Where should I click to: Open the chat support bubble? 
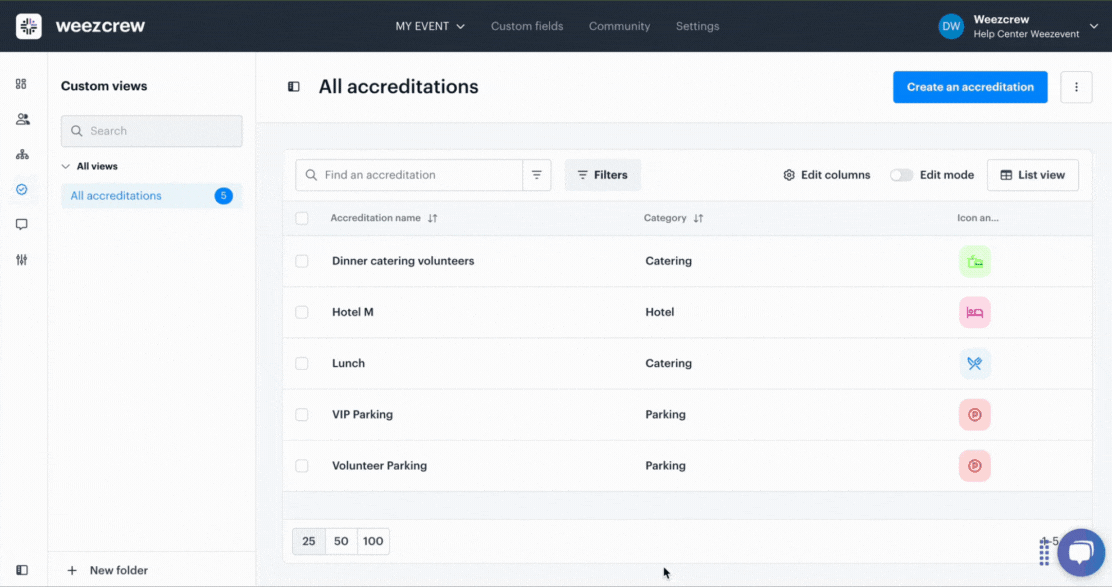pyautogui.click(x=1080, y=552)
